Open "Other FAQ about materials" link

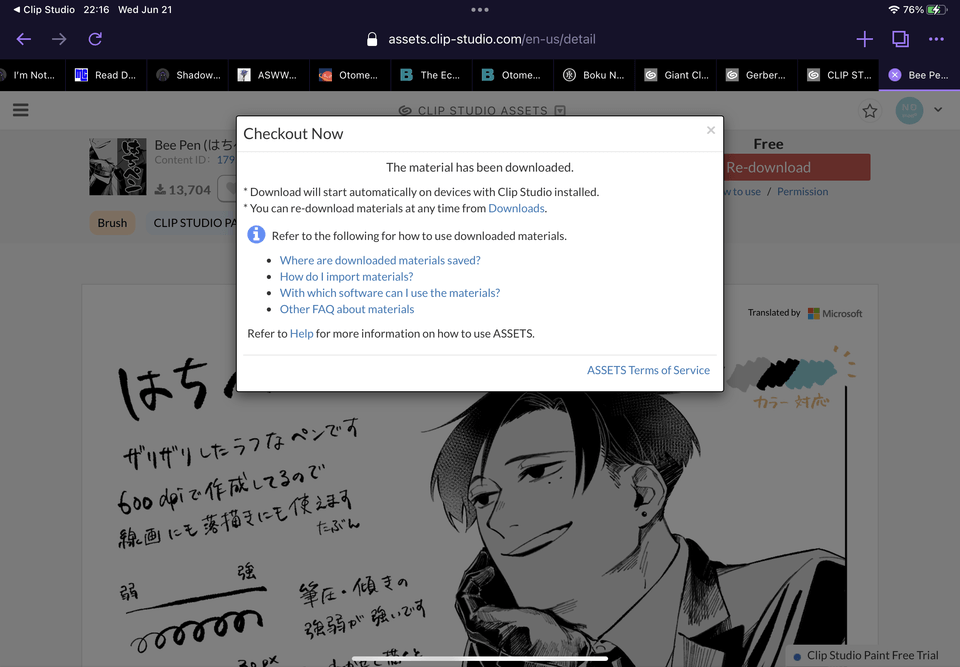coord(347,309)
